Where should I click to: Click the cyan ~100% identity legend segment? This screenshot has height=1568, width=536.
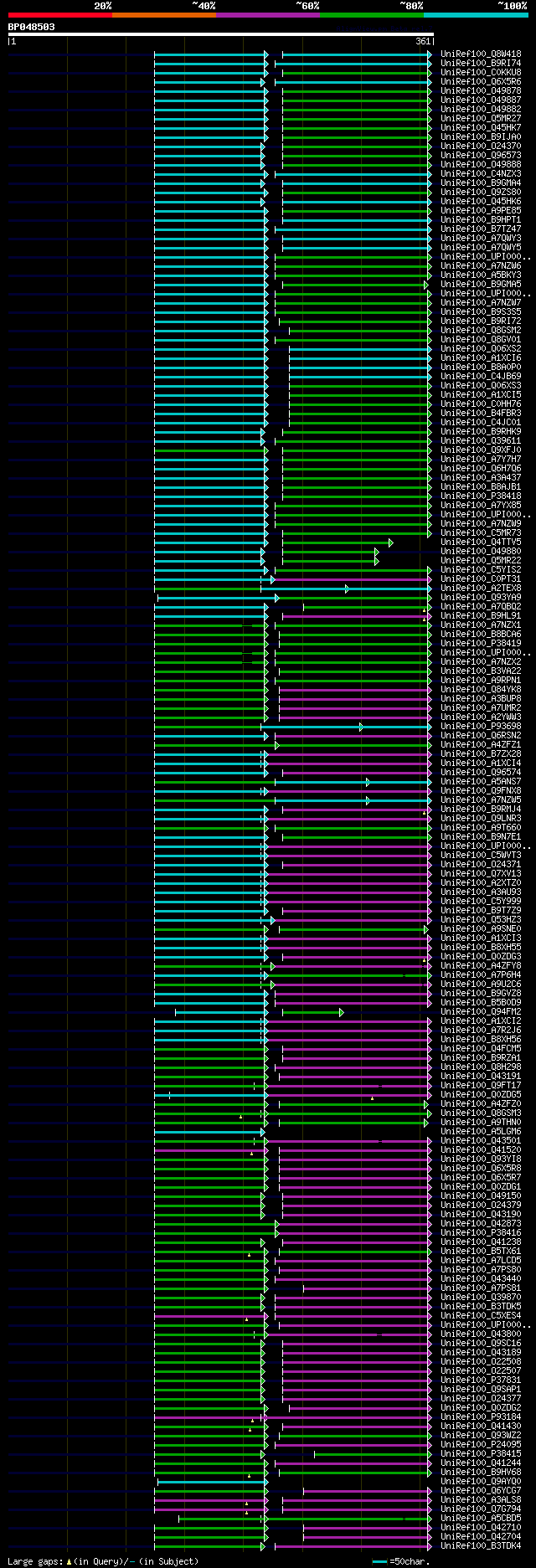point(475,14)
